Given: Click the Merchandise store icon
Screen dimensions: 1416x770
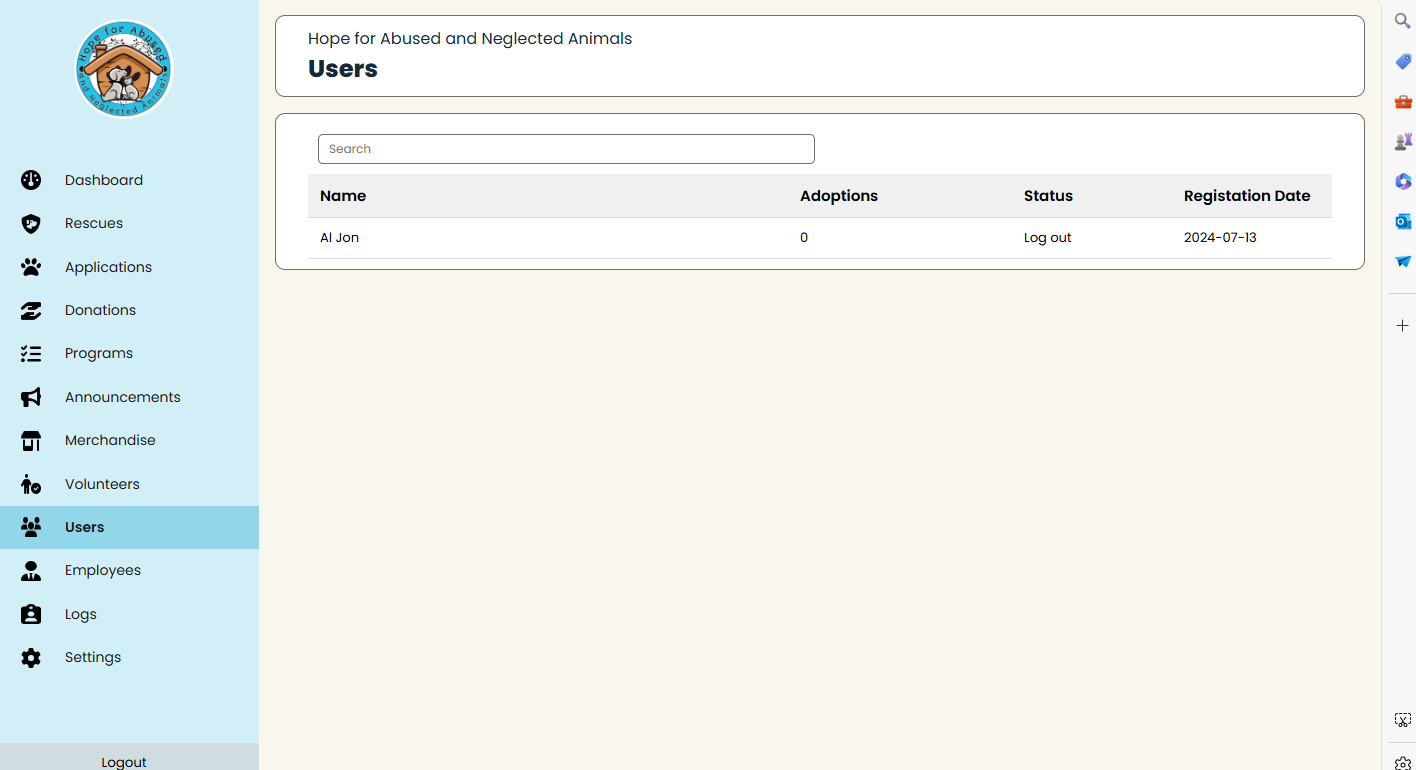Looking at the screenshot, I should (31, 440).
